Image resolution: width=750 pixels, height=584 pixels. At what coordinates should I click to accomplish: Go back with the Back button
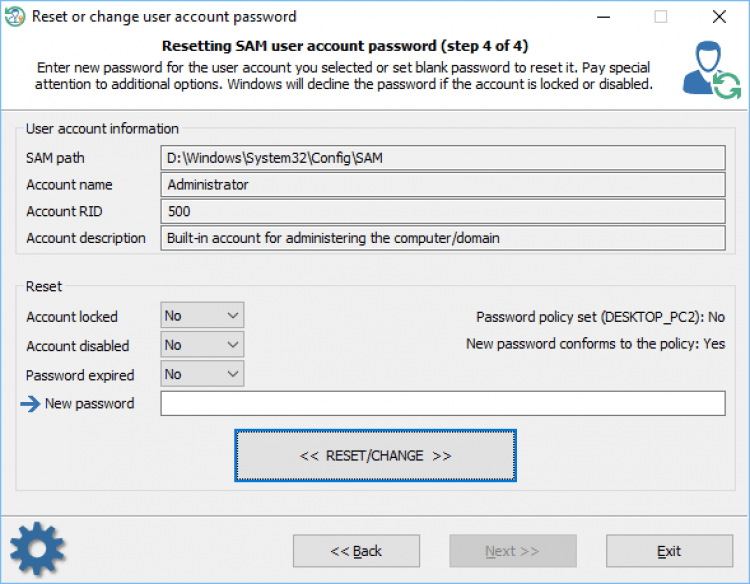coord(356,551)
